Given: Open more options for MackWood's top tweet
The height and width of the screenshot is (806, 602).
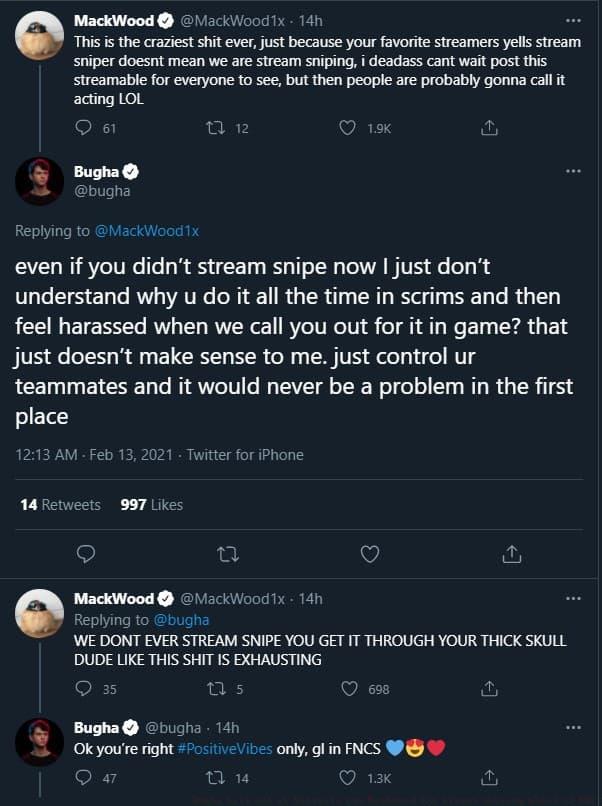Looking at the screenshot, I should [573, 19].
